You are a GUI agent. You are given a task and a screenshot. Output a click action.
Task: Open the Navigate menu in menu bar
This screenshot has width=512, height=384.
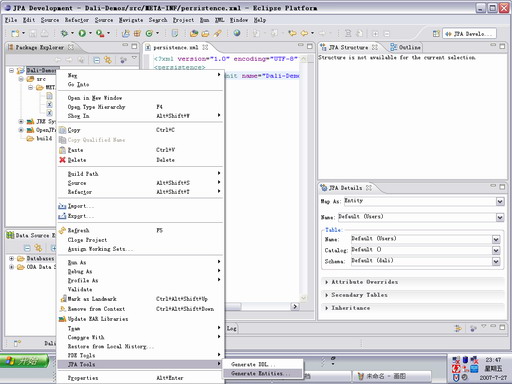(131, 20)
